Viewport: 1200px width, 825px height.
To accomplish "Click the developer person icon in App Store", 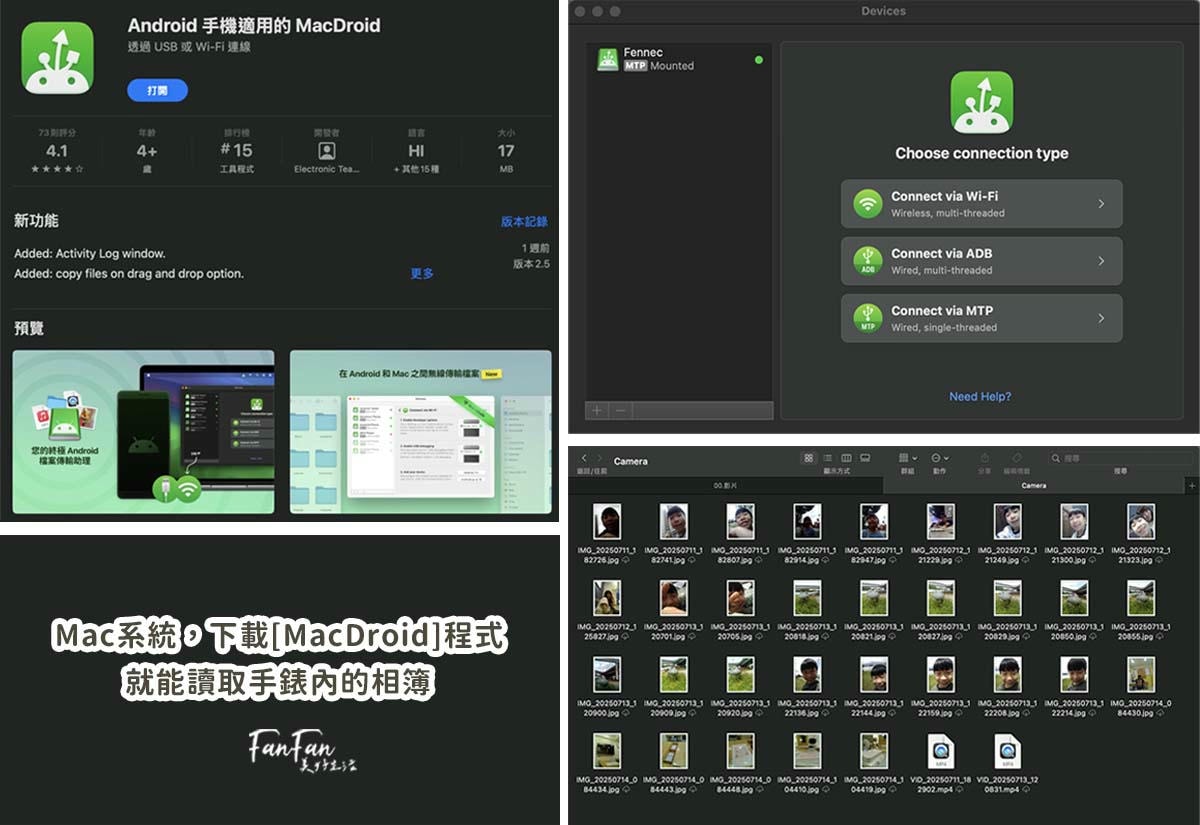I will [326, 150].
